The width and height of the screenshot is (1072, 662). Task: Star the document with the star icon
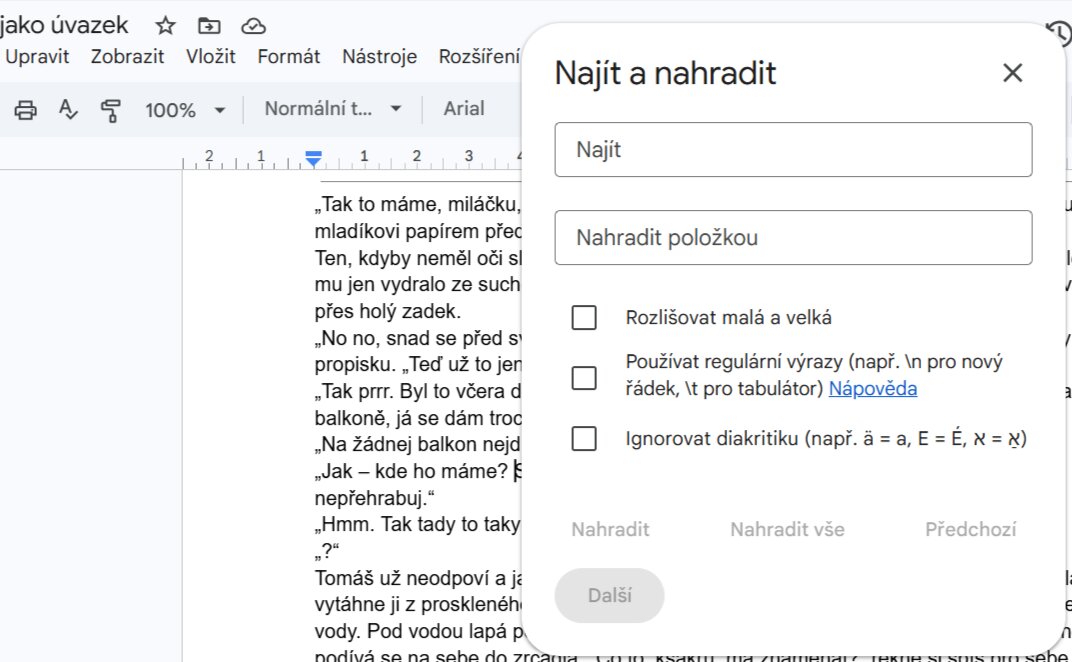pyautogui.click(x=165, y=26)
